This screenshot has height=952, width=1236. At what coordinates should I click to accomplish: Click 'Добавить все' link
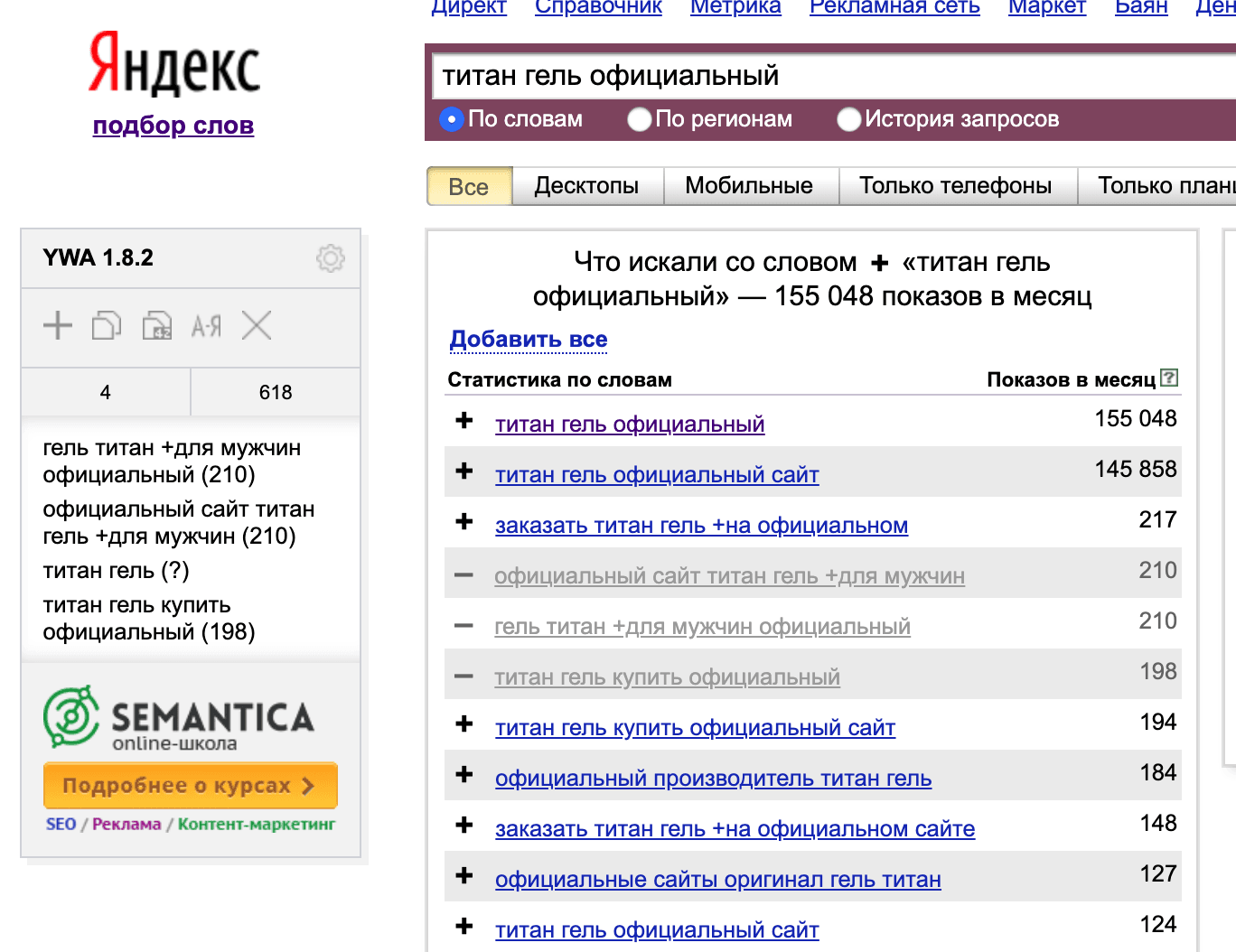tap(529, 340)
